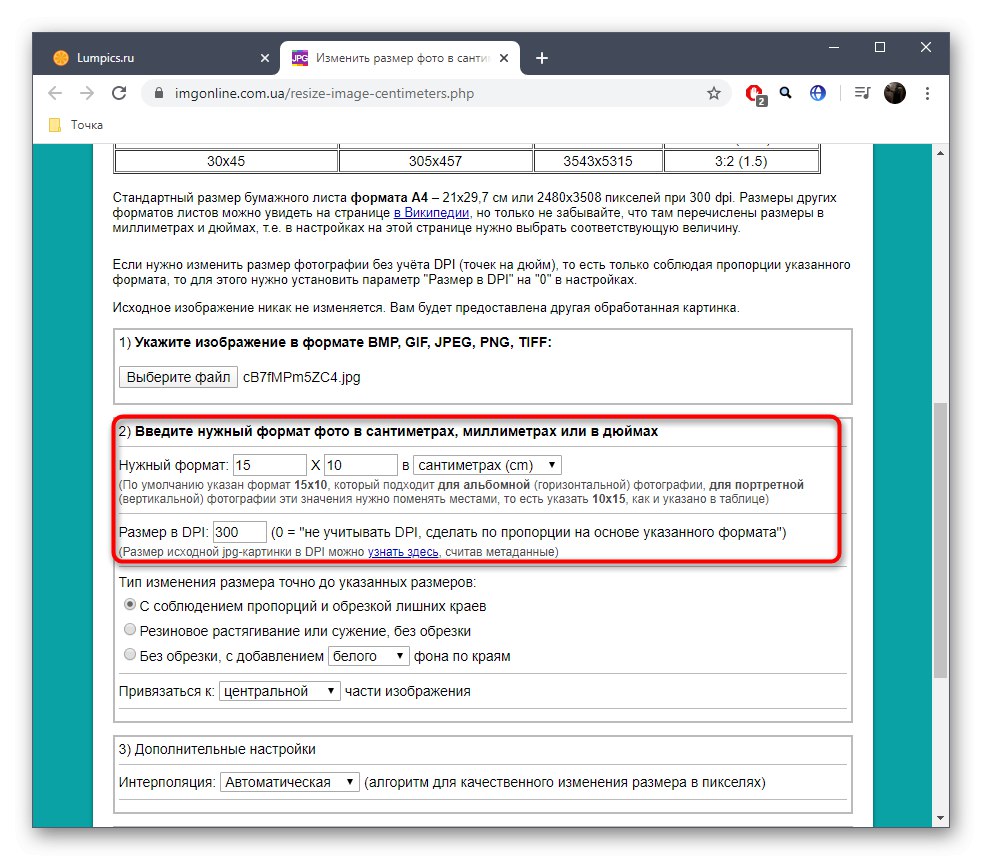
Task: Expand the центральной anchor position dropdown
Action: [x=279, y=690]
